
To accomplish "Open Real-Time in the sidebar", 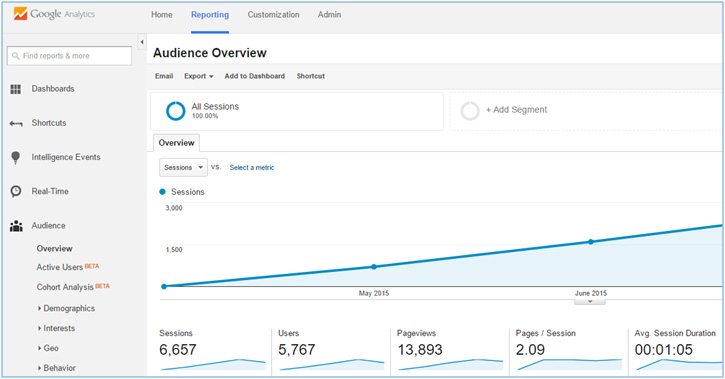I will tap(50, 191).
